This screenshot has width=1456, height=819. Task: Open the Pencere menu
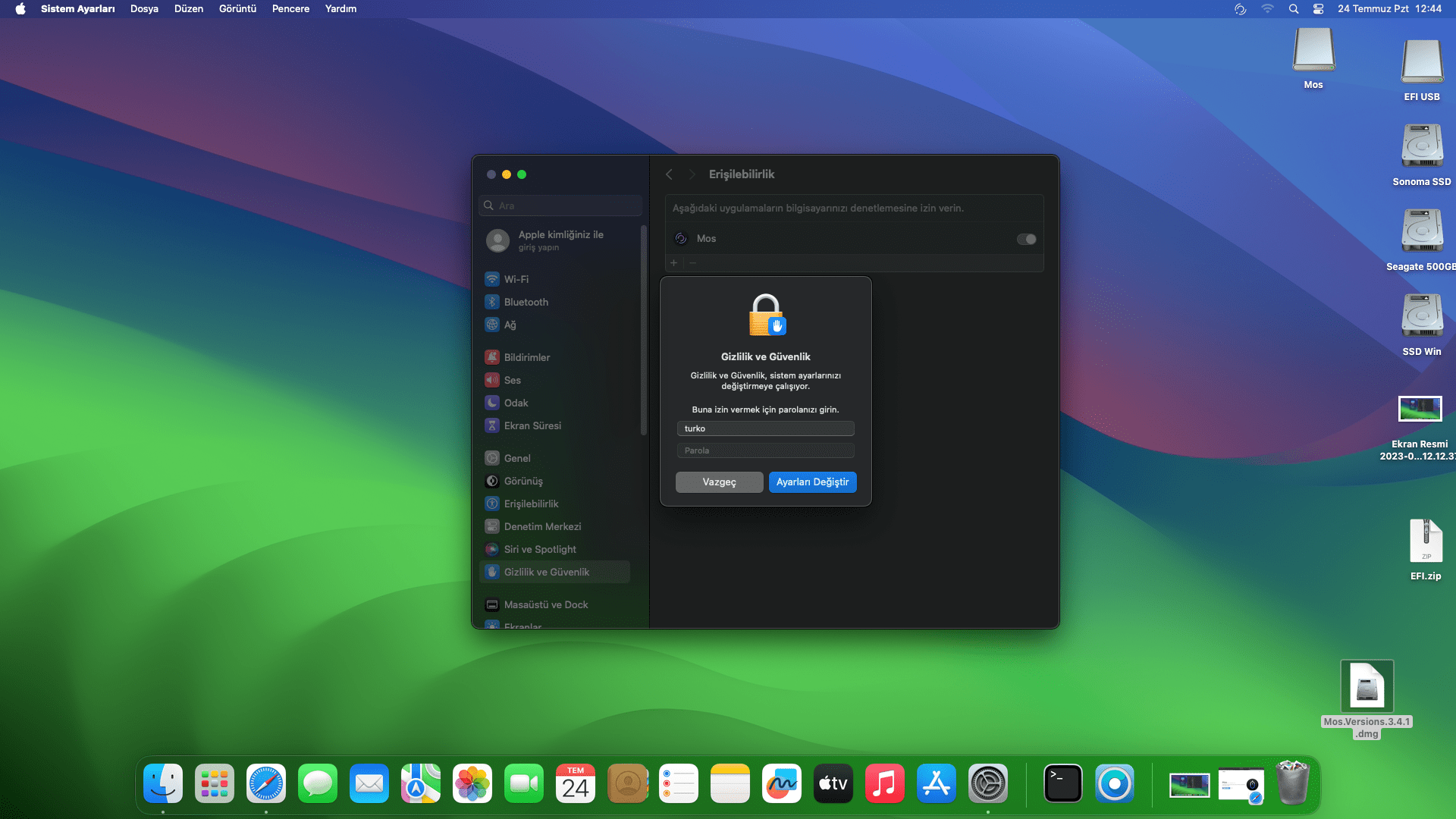pyautogui.click(x=290, y=9)
